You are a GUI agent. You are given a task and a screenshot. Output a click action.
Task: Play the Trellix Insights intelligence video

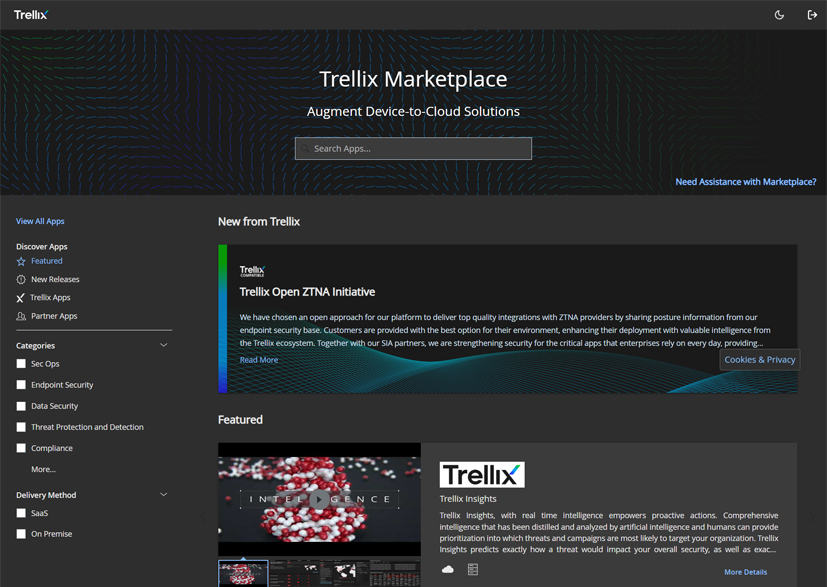tap(319, 499)
